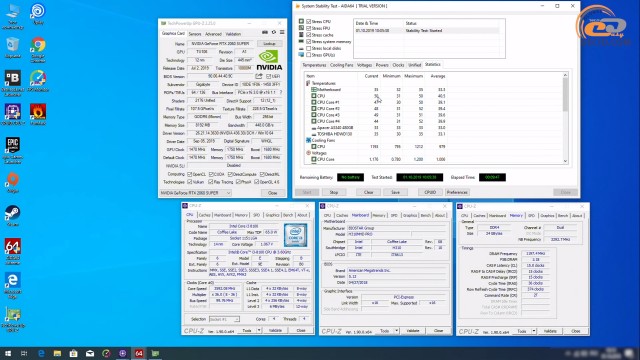Open the This PC desktop icon
The image size is (640, 360).
click(13, 16)
